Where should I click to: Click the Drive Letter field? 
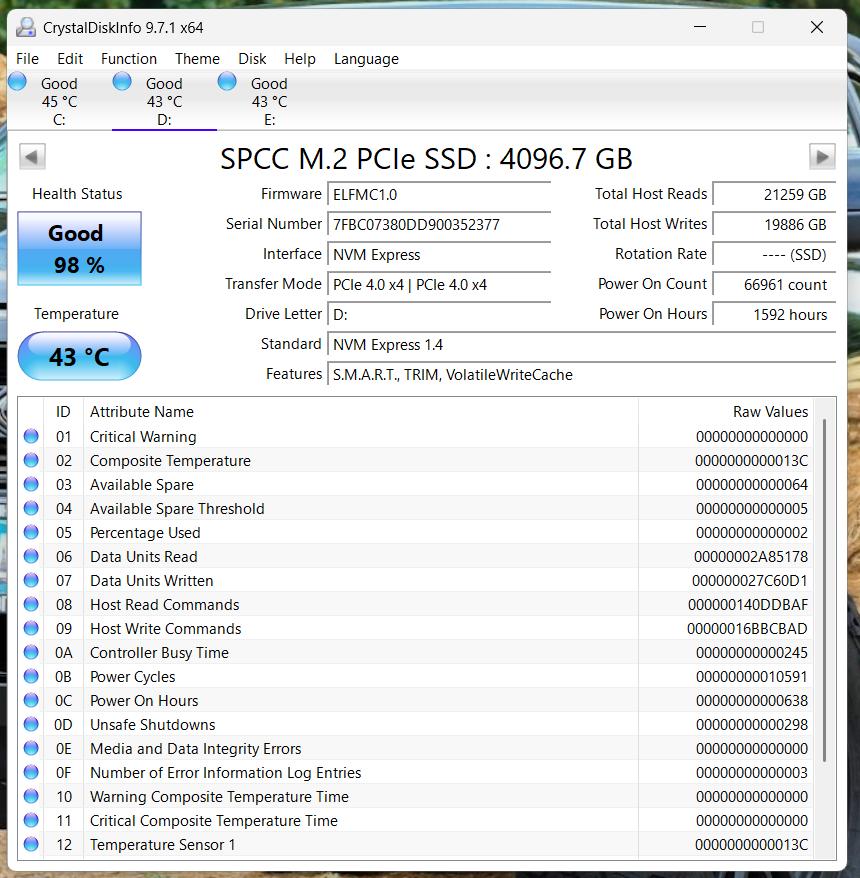[440, 315]
